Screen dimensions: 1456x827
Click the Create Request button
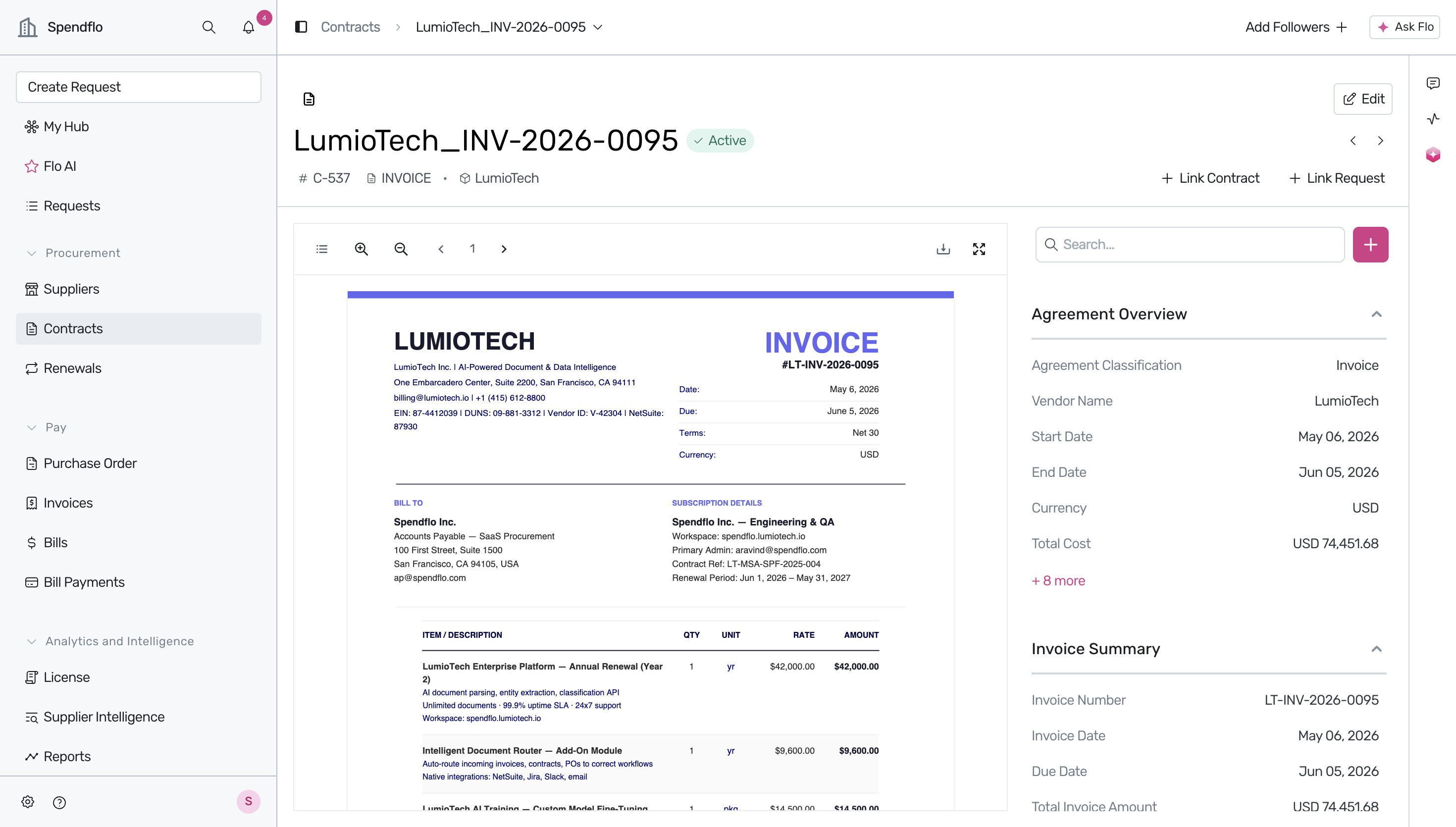point(139,87)
